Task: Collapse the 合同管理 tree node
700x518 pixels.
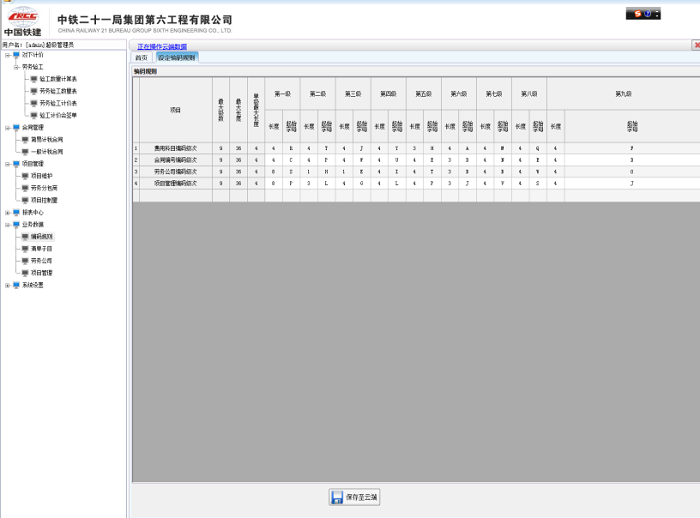Action: [x=6, y=128]
